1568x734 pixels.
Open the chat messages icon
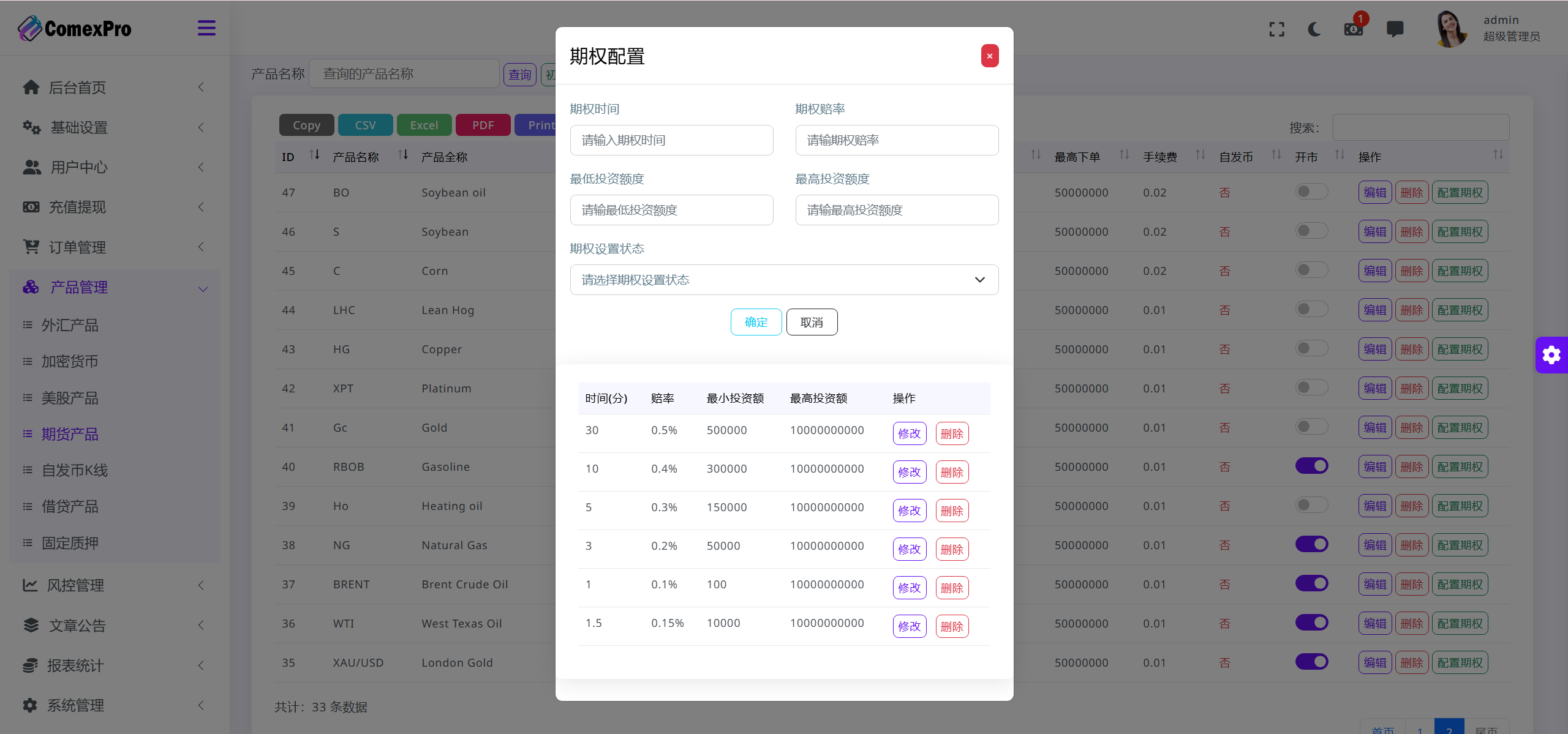pyautogui.click(x=1395, y=29)
